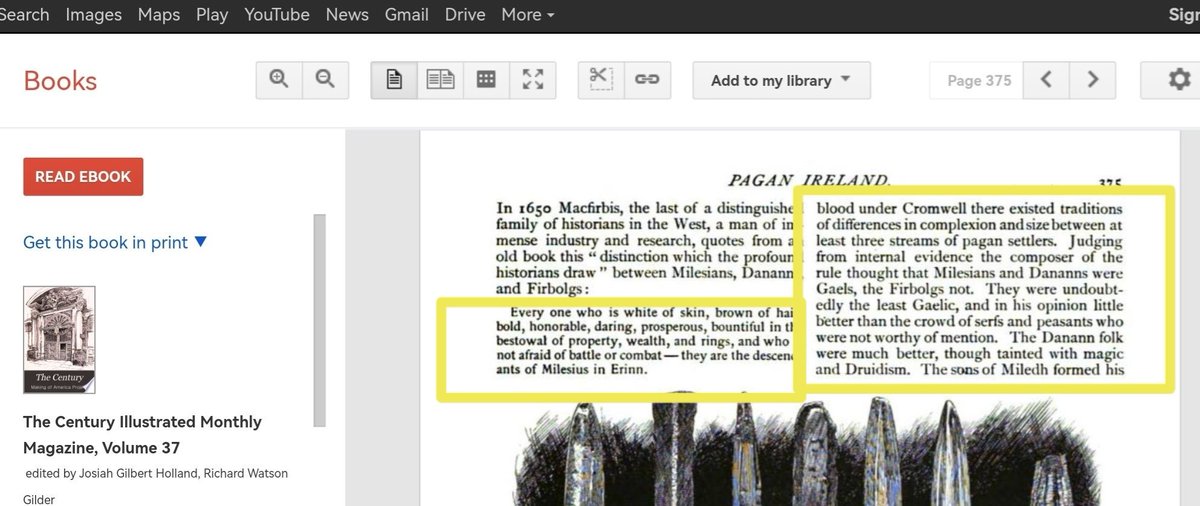Open the Add to my library dropdown

[781, 80]
